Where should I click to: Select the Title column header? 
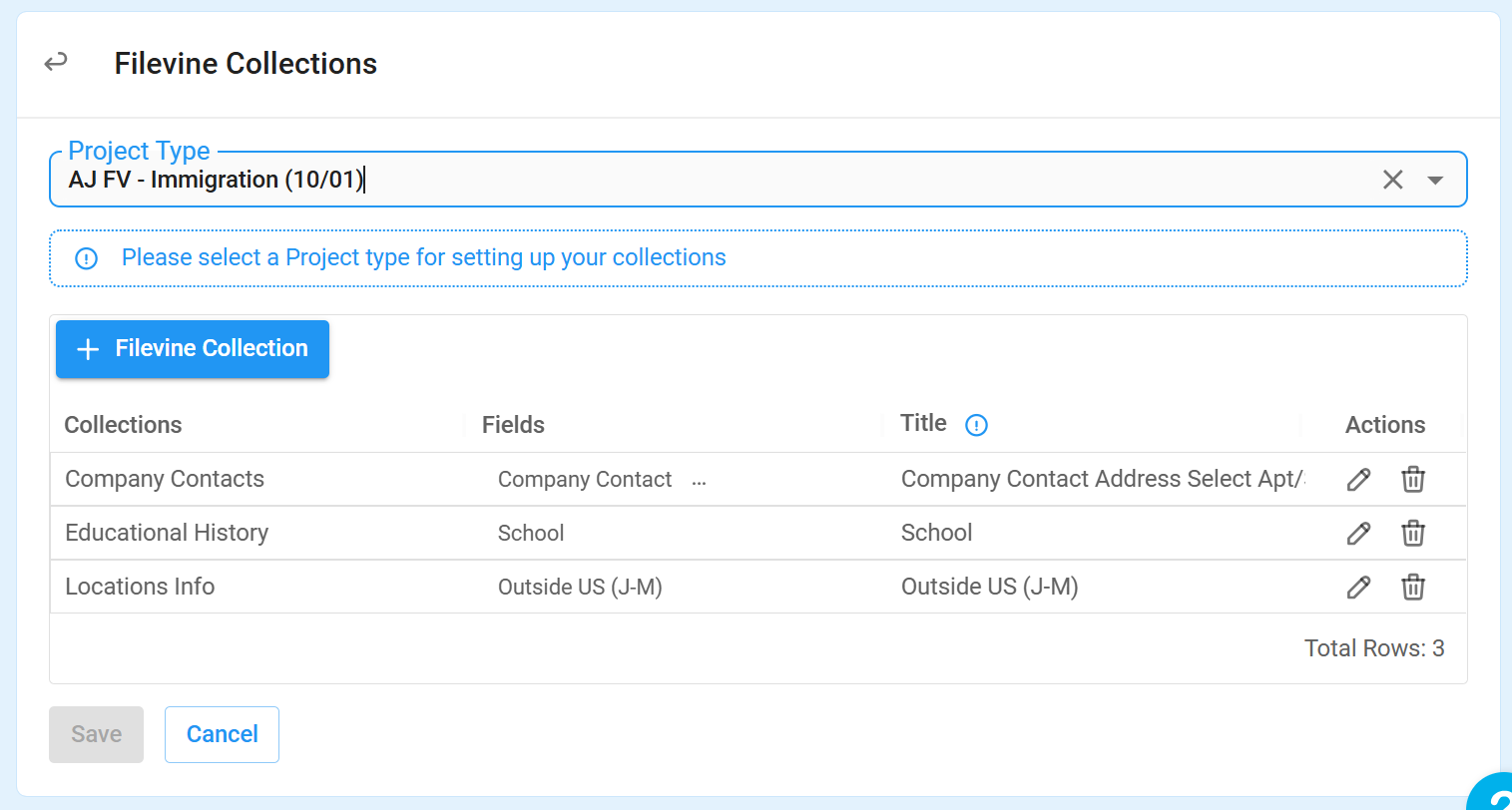pyautogui.click(x=923, y=423)
